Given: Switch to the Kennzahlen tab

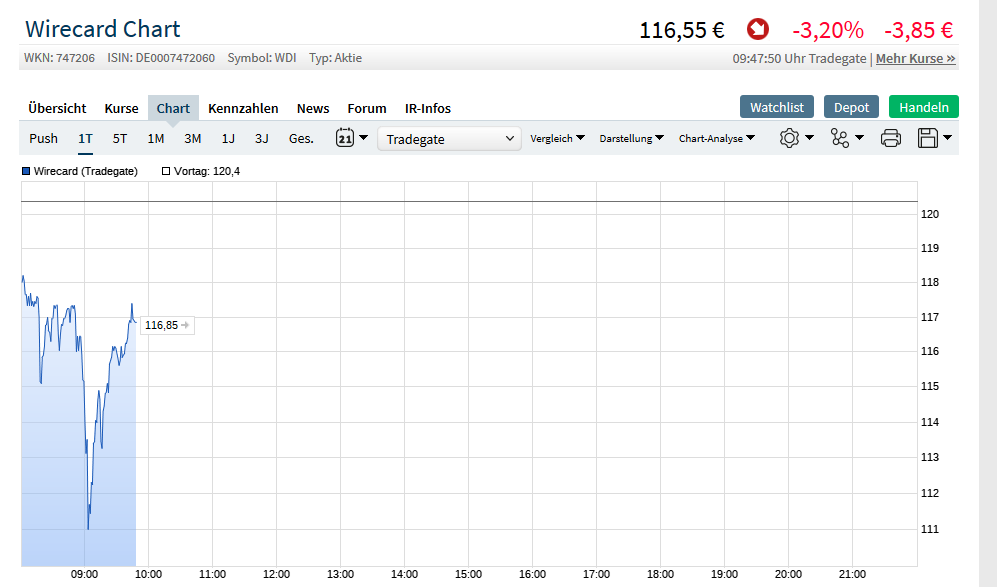Looking at the screenshot, I should (243, 108).
